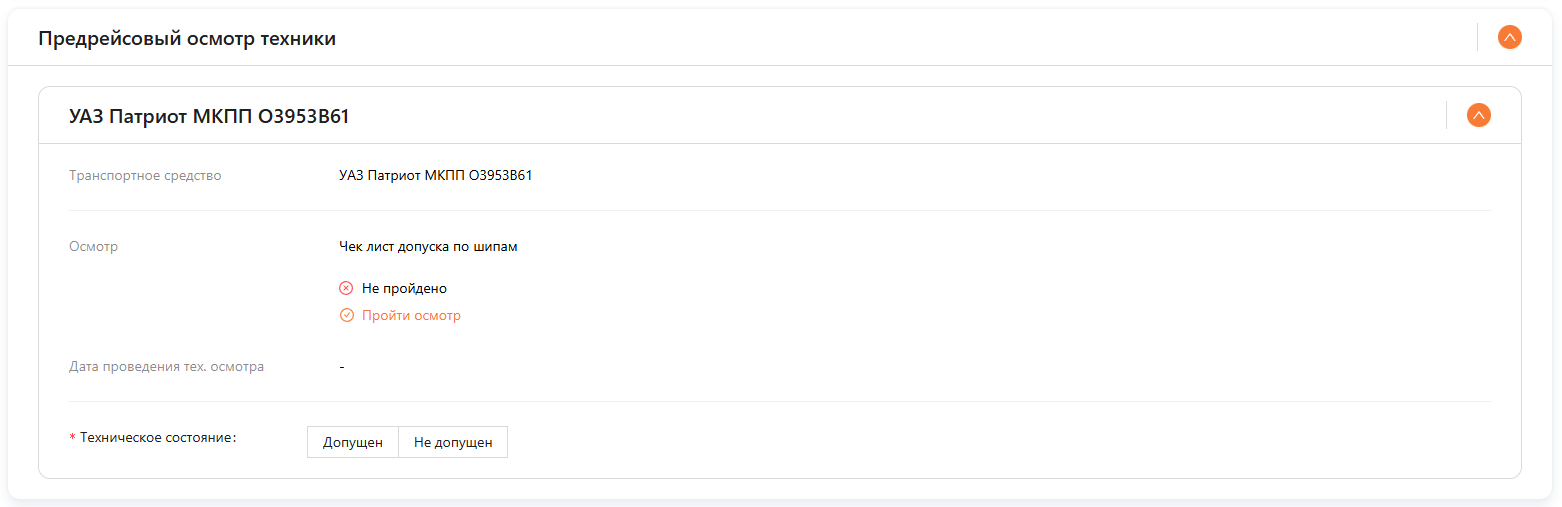Click the Транспортное средство field label
Viewport: 1562px width, 507px height.
tap(145, 175)
